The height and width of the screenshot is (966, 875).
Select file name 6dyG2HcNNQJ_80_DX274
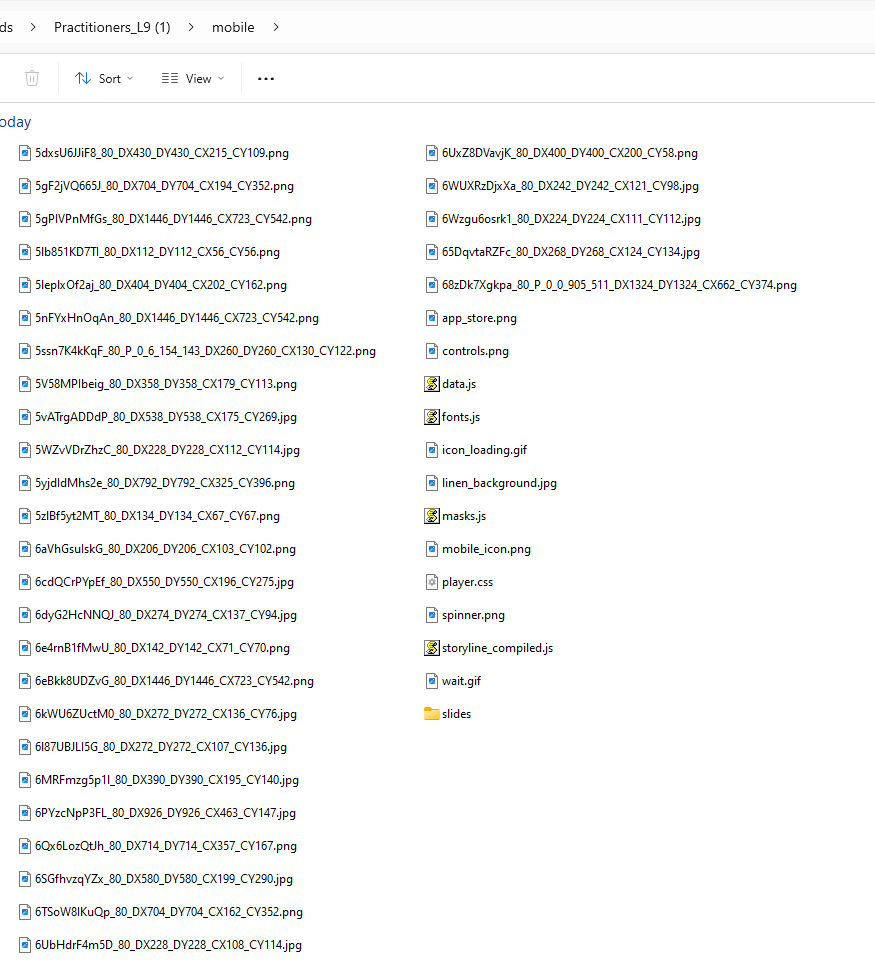pyautogui.click(x=166, y=614)
